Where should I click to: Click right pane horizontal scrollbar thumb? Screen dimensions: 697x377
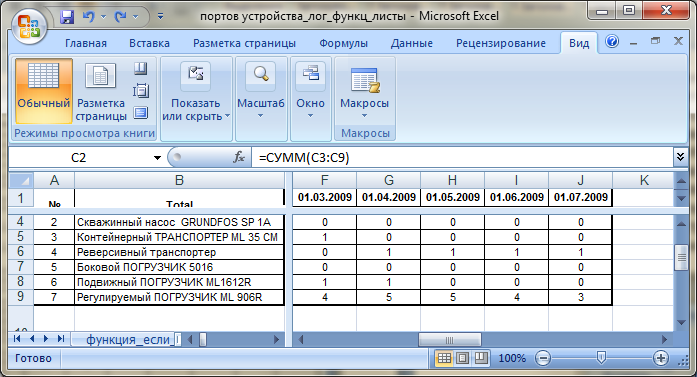(449, 340)
